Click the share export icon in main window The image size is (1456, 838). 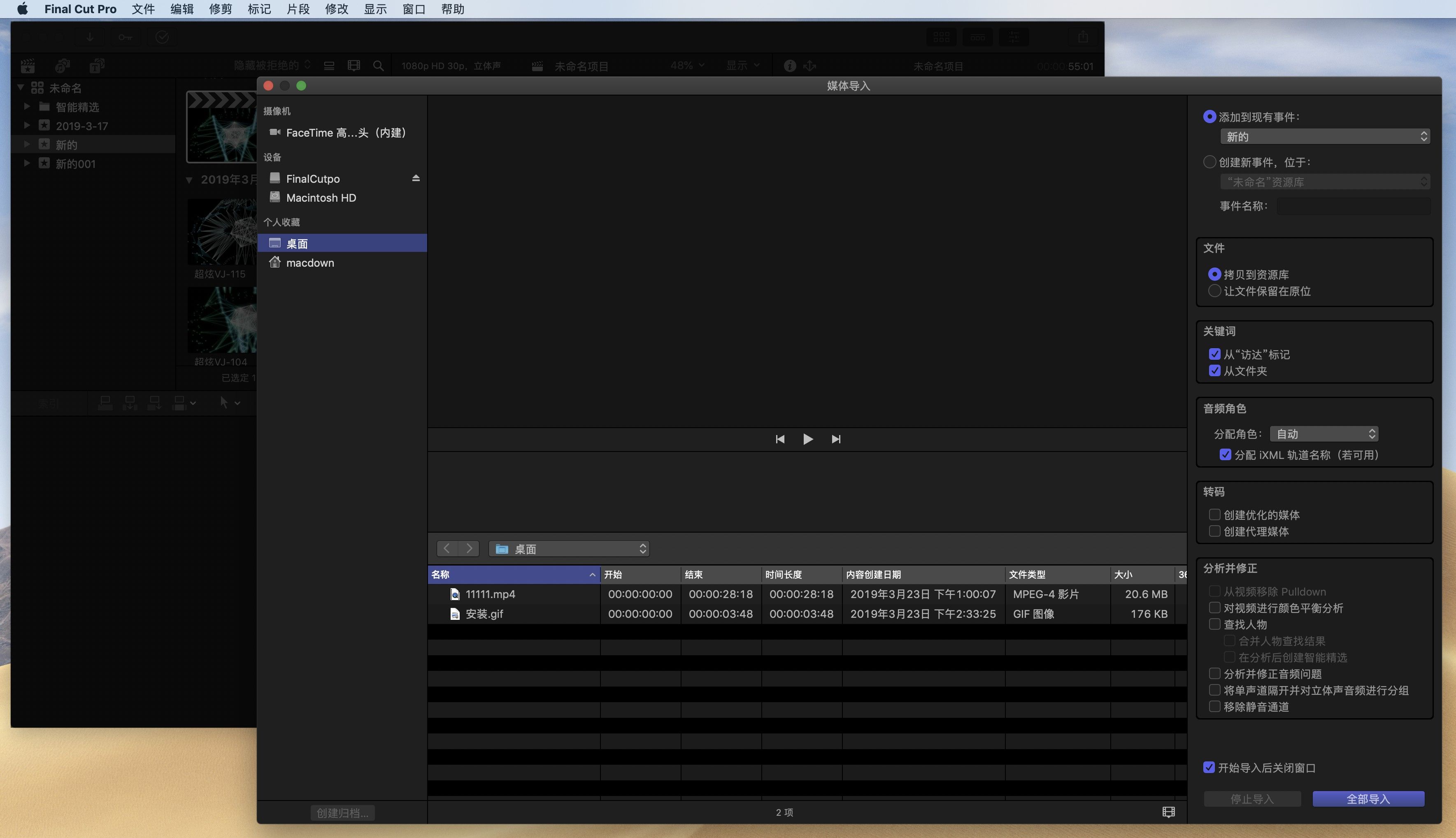[1082, 37]
